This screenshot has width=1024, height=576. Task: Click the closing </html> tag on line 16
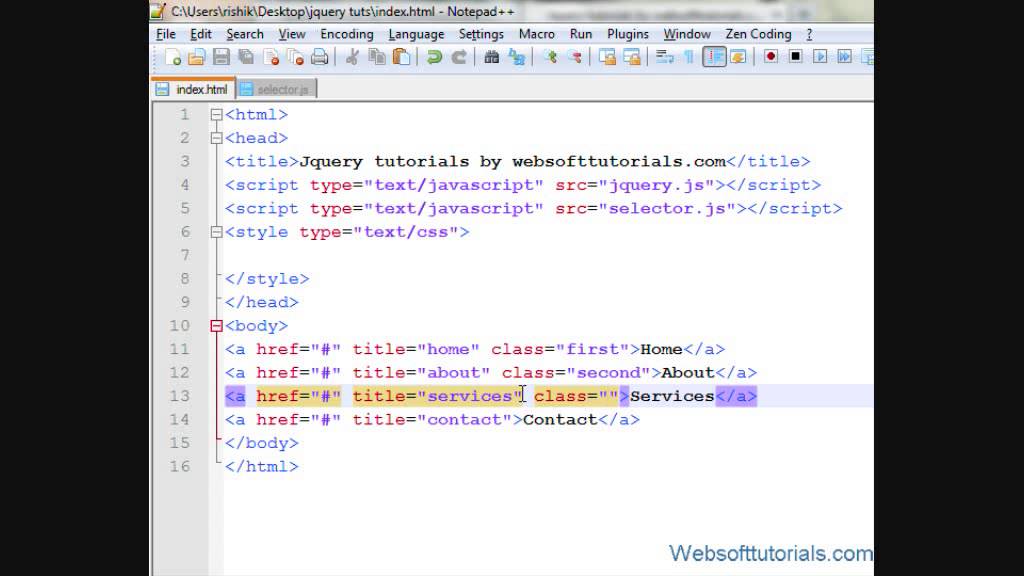click(261, 466)
